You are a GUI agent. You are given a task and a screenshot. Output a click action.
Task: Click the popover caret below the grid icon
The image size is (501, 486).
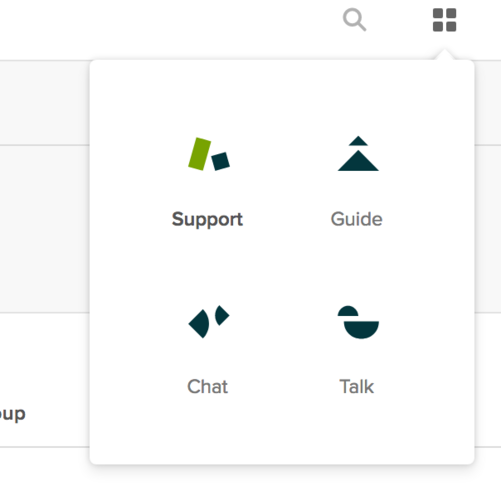pyautogui.click(x=444, y=55)
